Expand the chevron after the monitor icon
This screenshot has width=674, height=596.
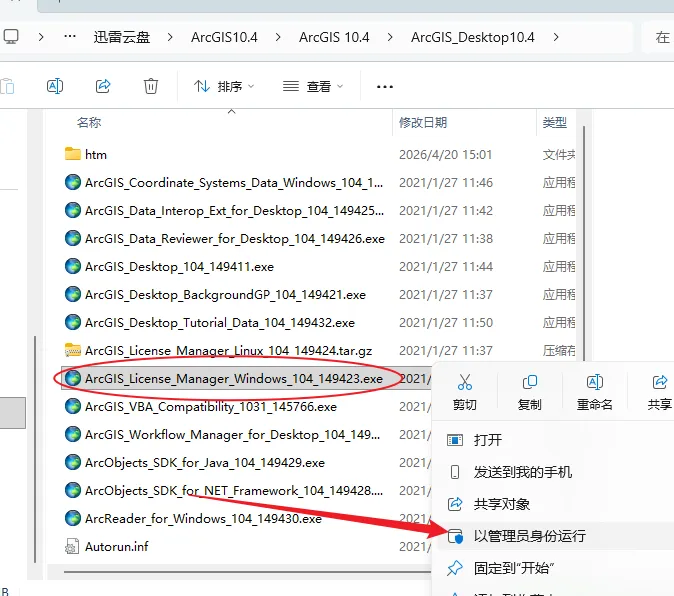pos(41,37)
